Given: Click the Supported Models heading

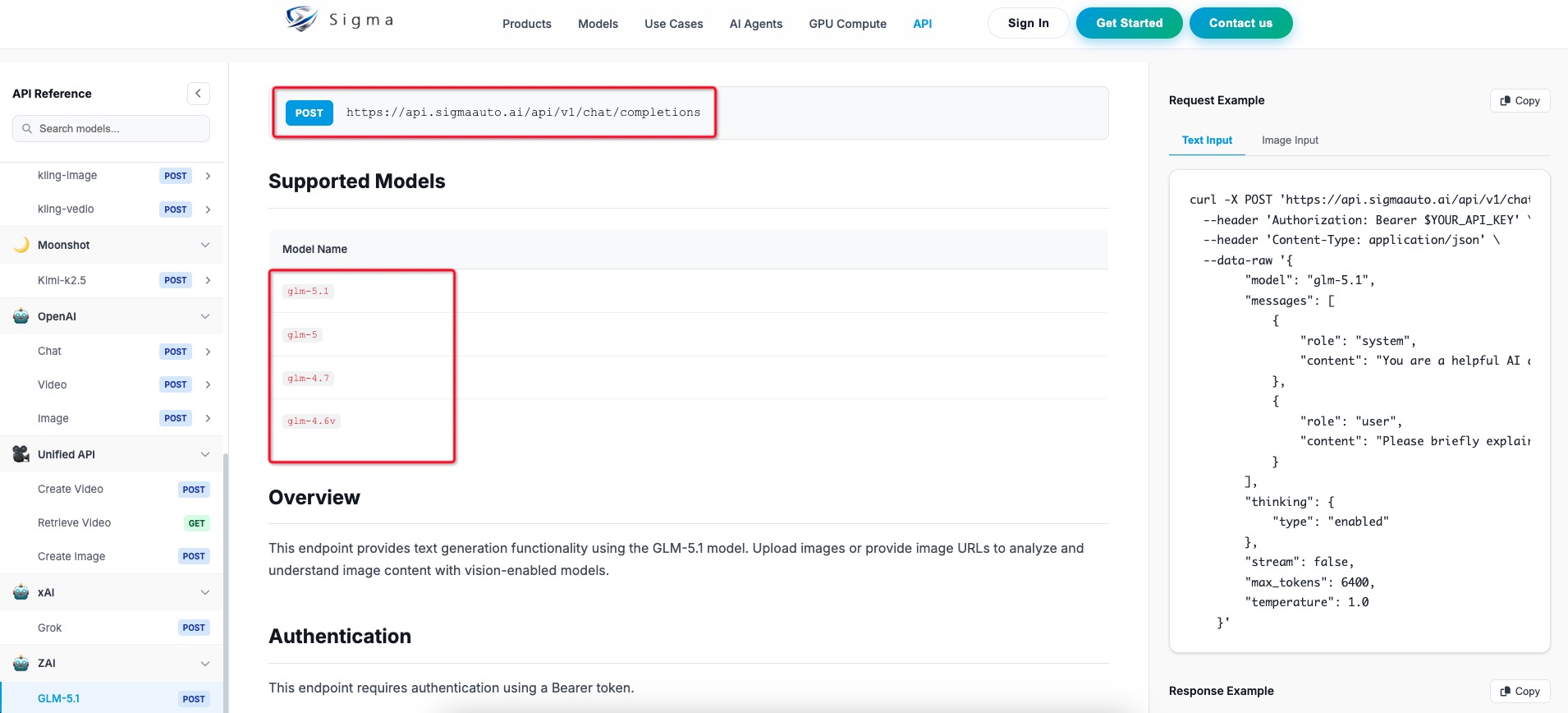Looking at the screenshot, I should (x=356, y=182).
